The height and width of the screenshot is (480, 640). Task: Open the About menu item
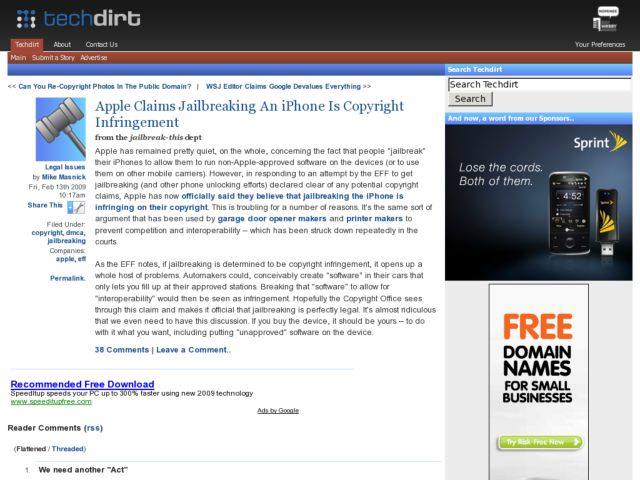point(62,44)
